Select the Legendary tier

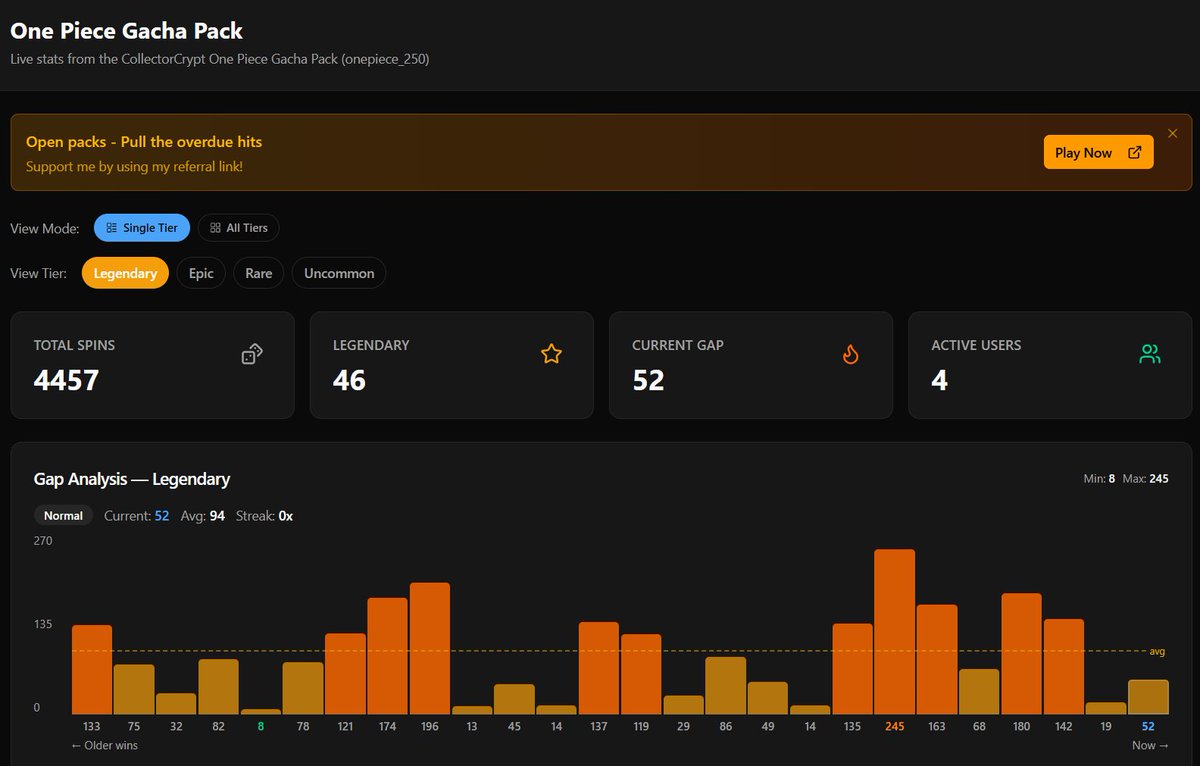(x=125, y=273)
